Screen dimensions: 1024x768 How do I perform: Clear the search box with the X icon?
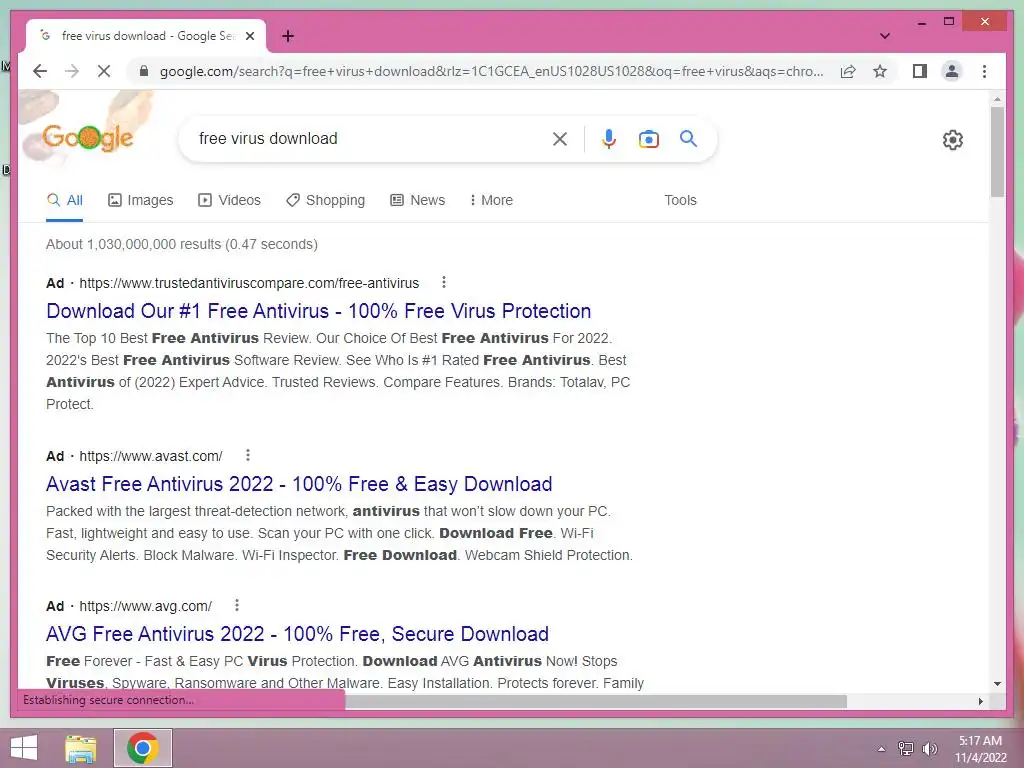pyautogui.click(x=560, y=138)
